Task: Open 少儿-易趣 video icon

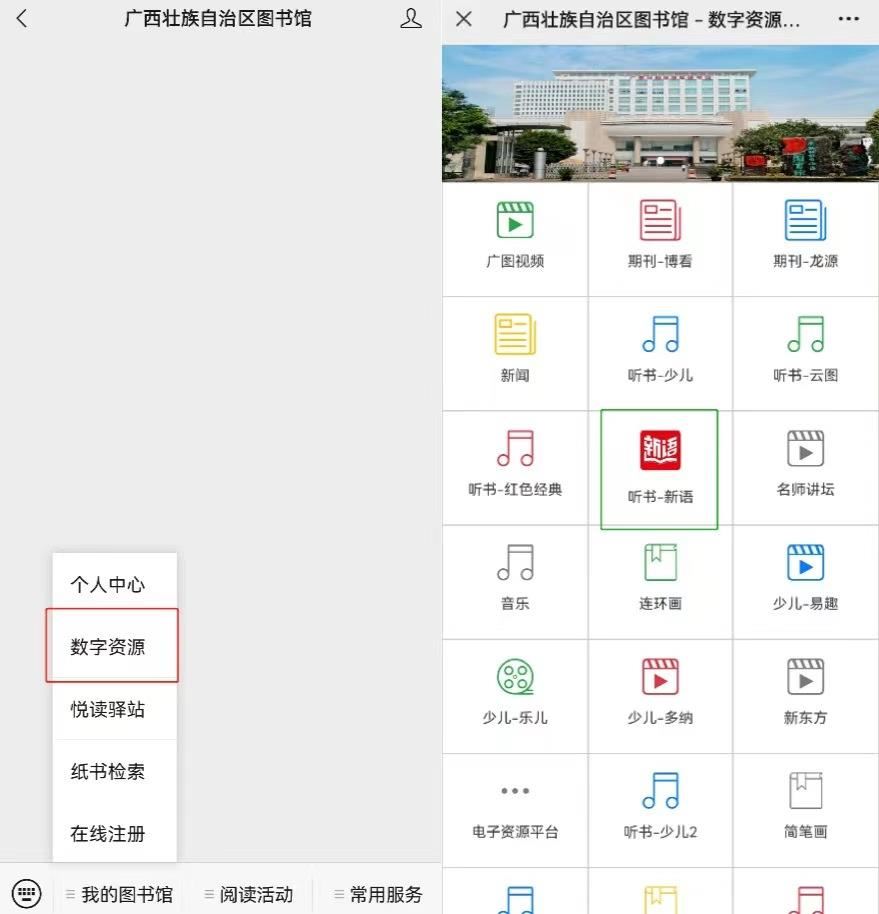Action: pyautogui.click(x=806, y=563)
